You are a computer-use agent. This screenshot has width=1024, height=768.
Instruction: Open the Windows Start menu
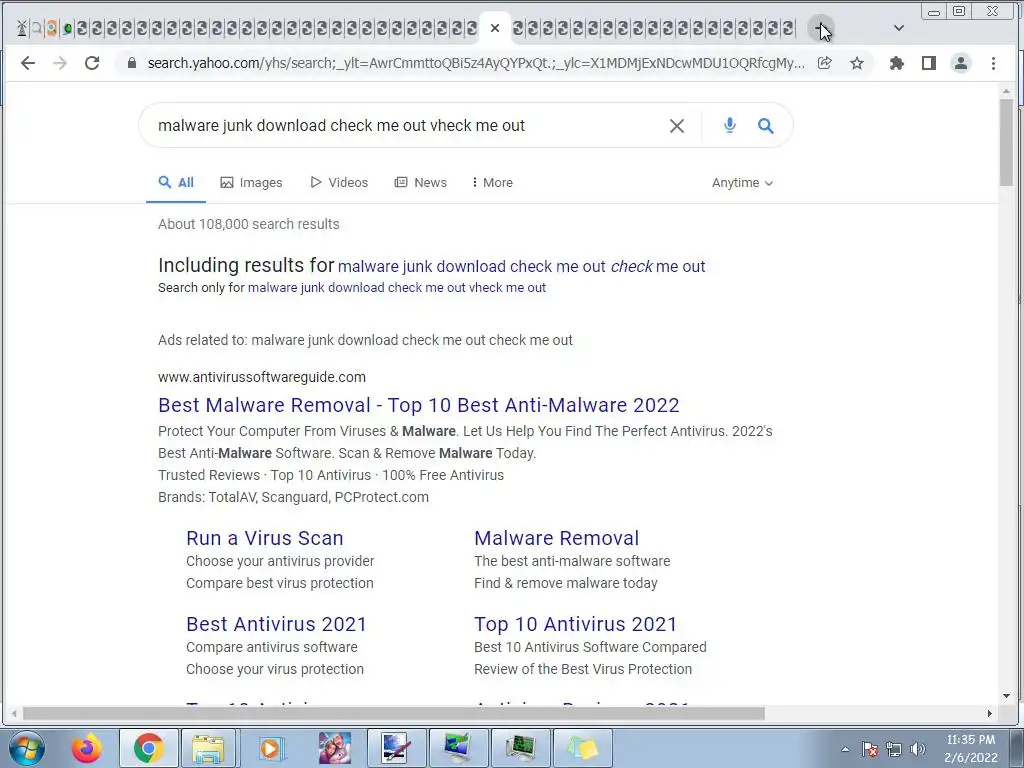pyautogui.click(x=27, y=748)
